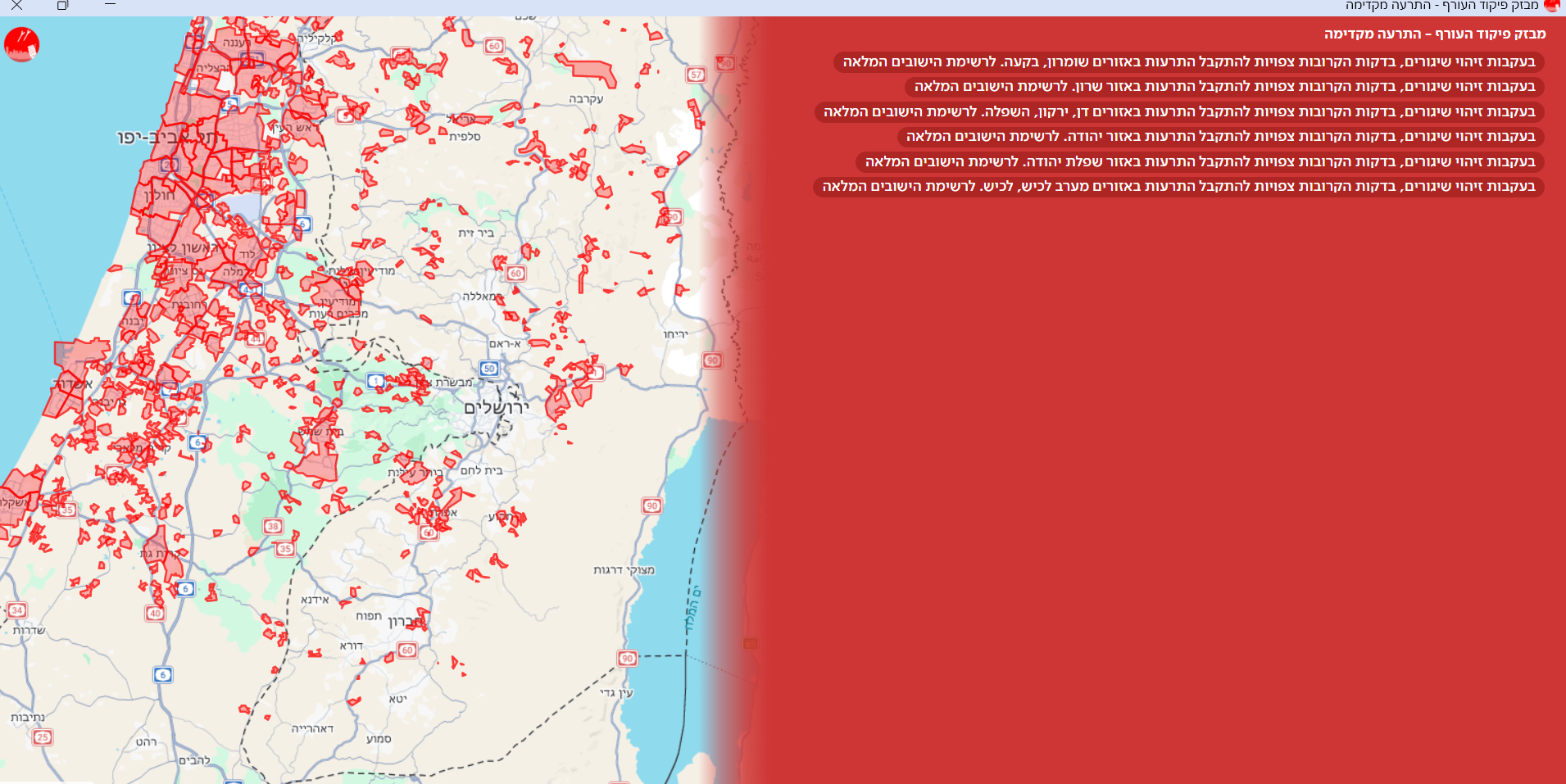This screenshot has width=1566, height=784.
Task: Click the Route 34 road shield
Action: click(x=17, y=610)
